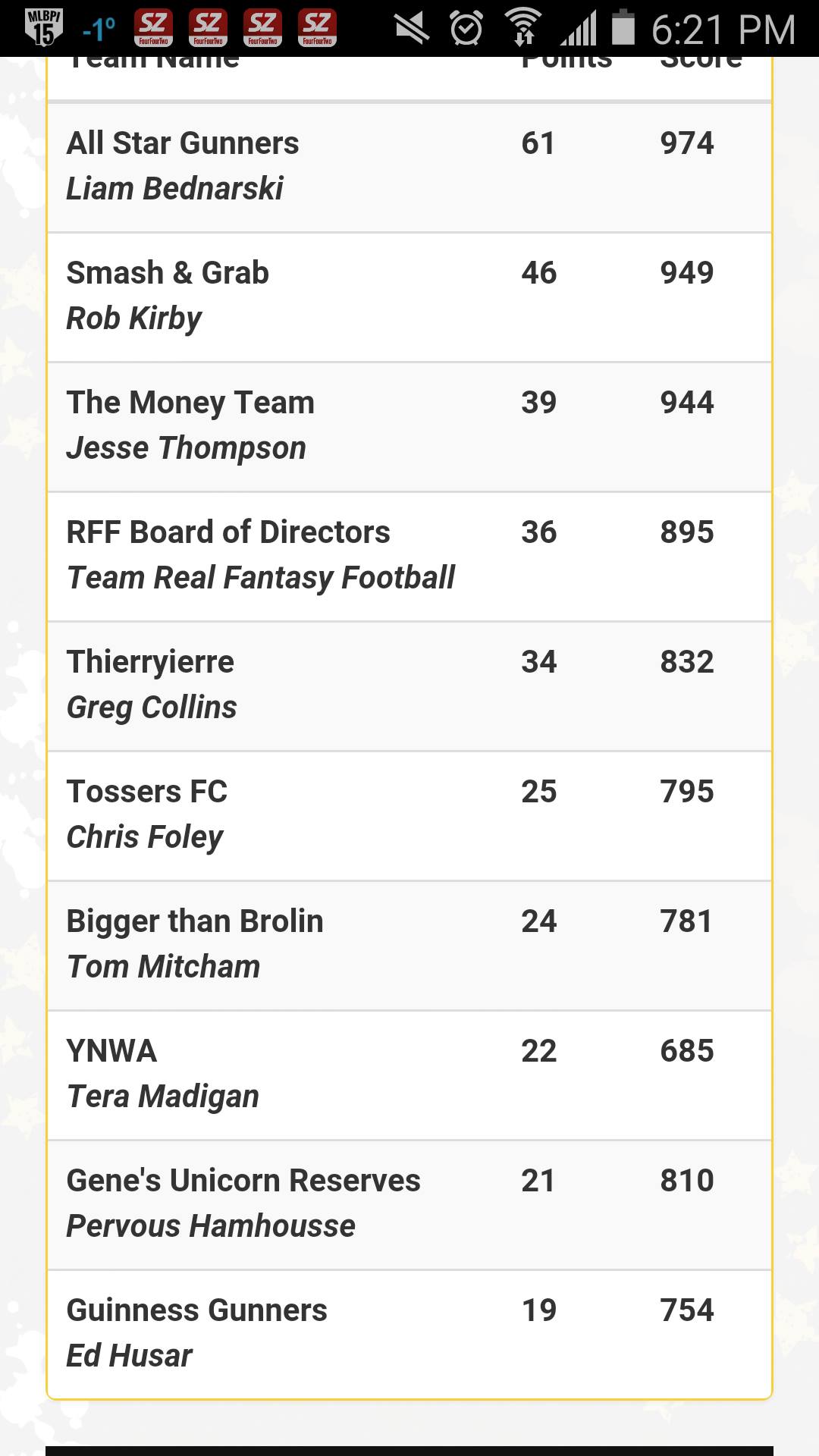
Task: Open the Bigger than Brolin team row
Action: click(409, 946)
